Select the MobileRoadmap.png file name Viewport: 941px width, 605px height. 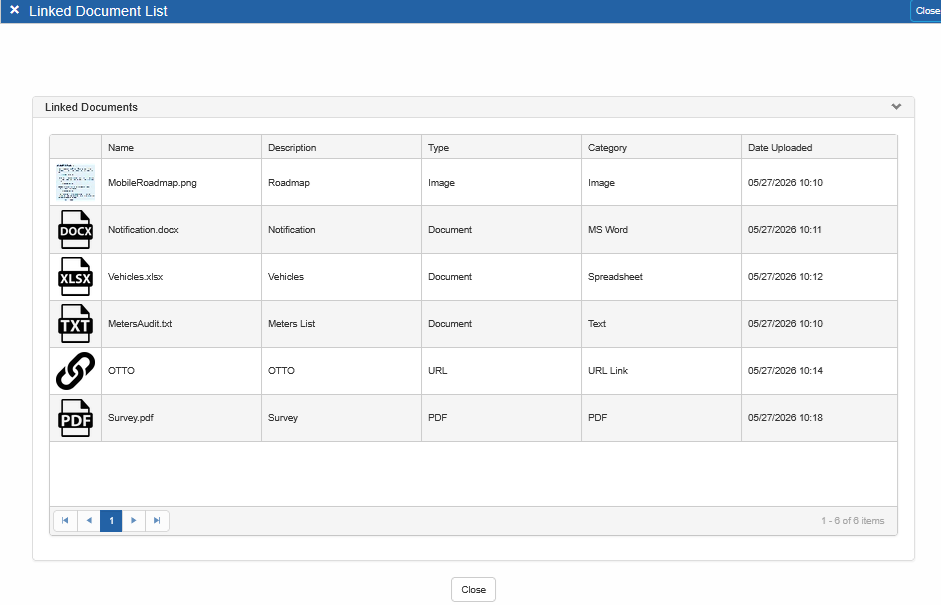152,182
